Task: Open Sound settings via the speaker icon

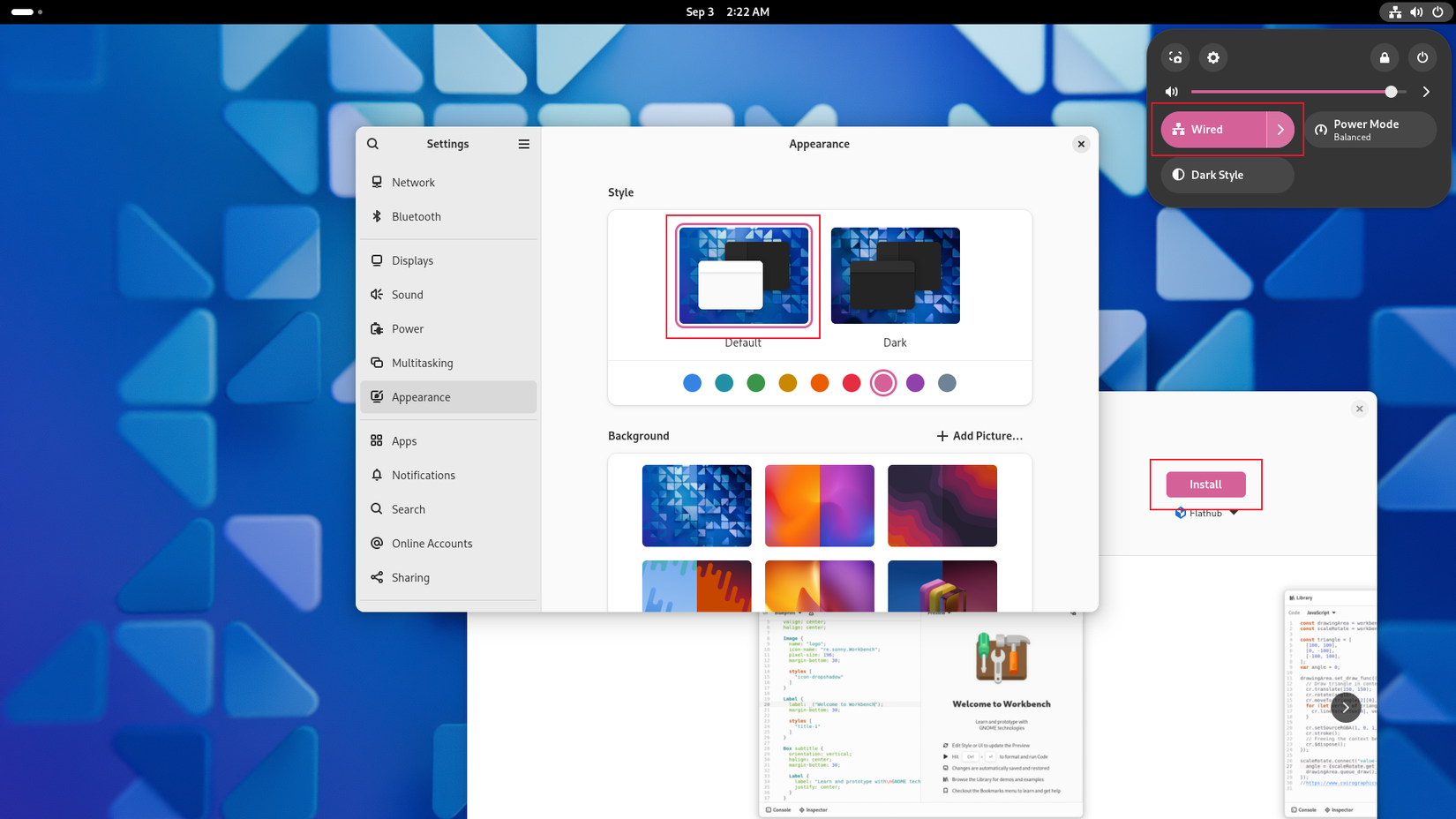Action: [408, 294]
